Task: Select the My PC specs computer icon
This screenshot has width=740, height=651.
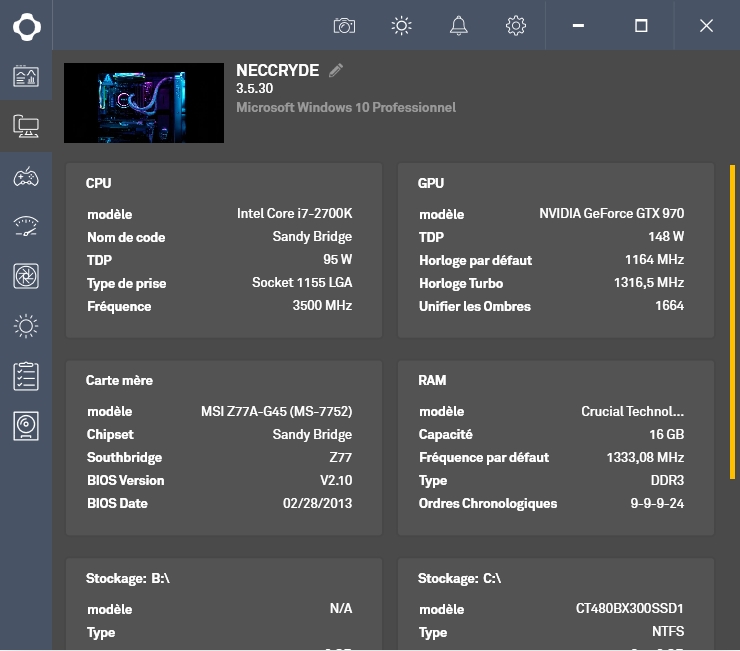Action: pos(26,126)
